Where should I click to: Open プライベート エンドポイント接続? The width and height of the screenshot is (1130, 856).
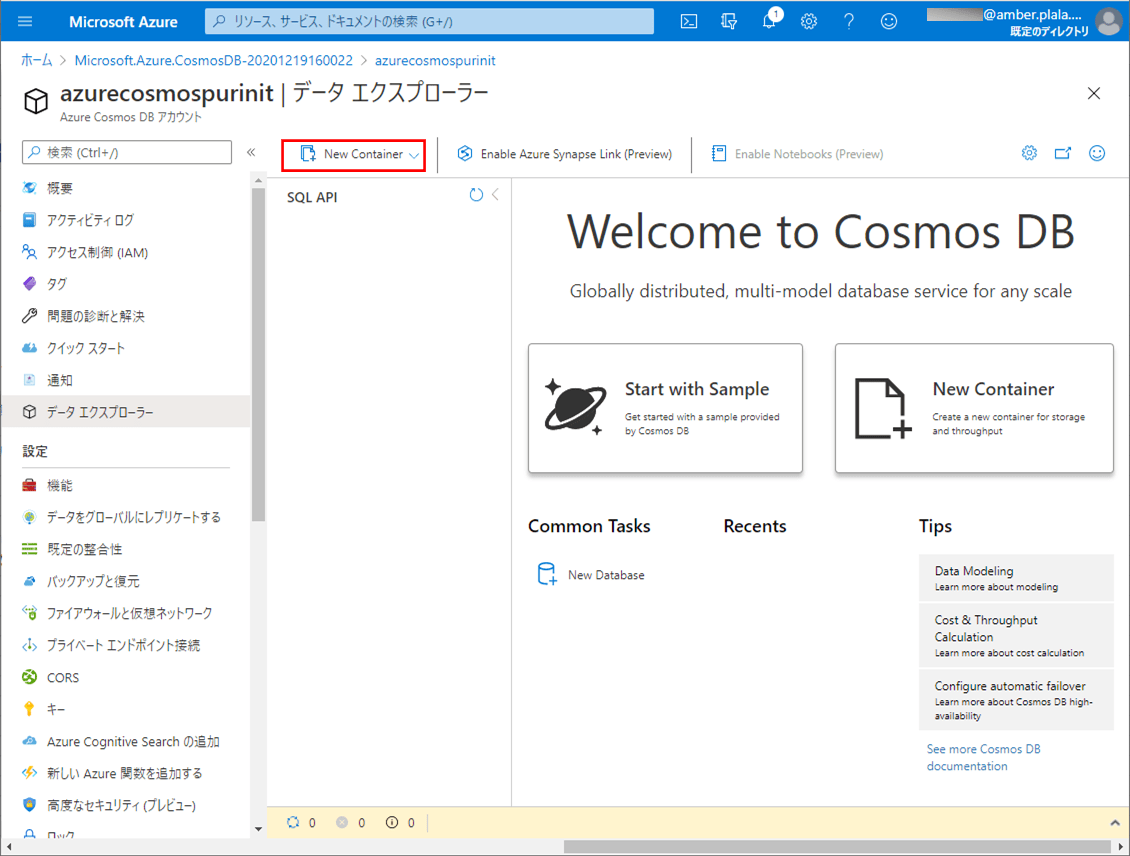click(126, 645)
